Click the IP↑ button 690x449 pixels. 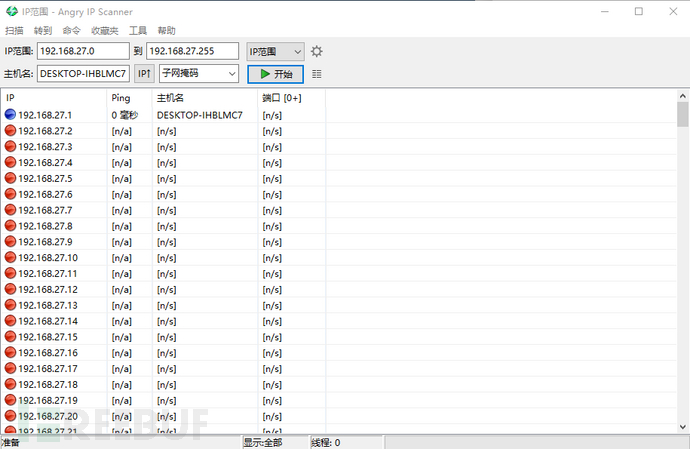click(x=144, y=74)
